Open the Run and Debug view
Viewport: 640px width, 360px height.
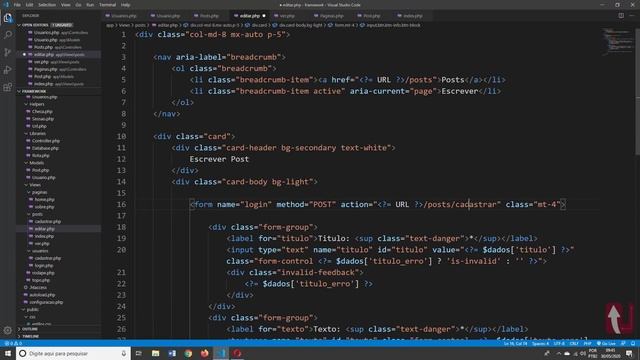(x=8, y=70)
